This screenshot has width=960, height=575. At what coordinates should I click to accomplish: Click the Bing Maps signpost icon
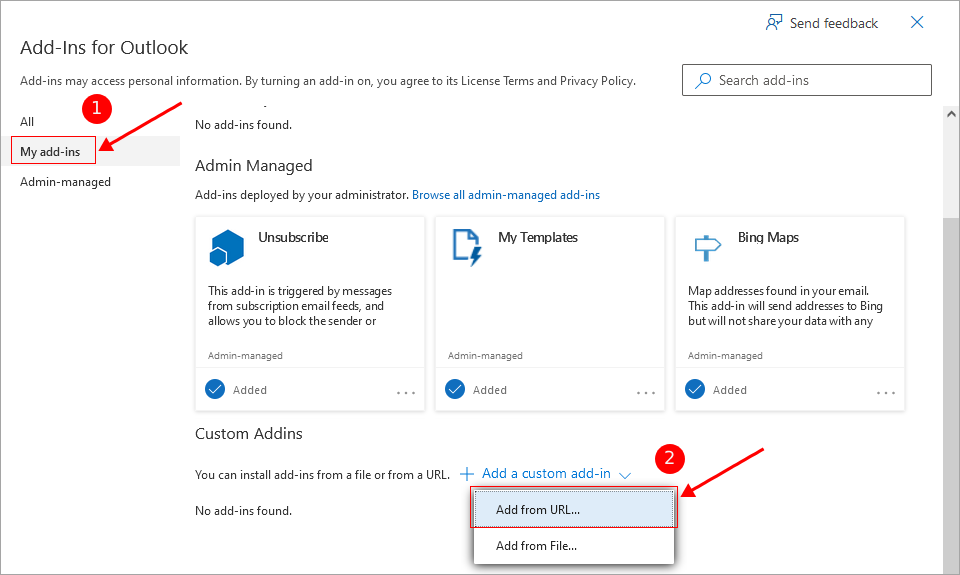706,247
